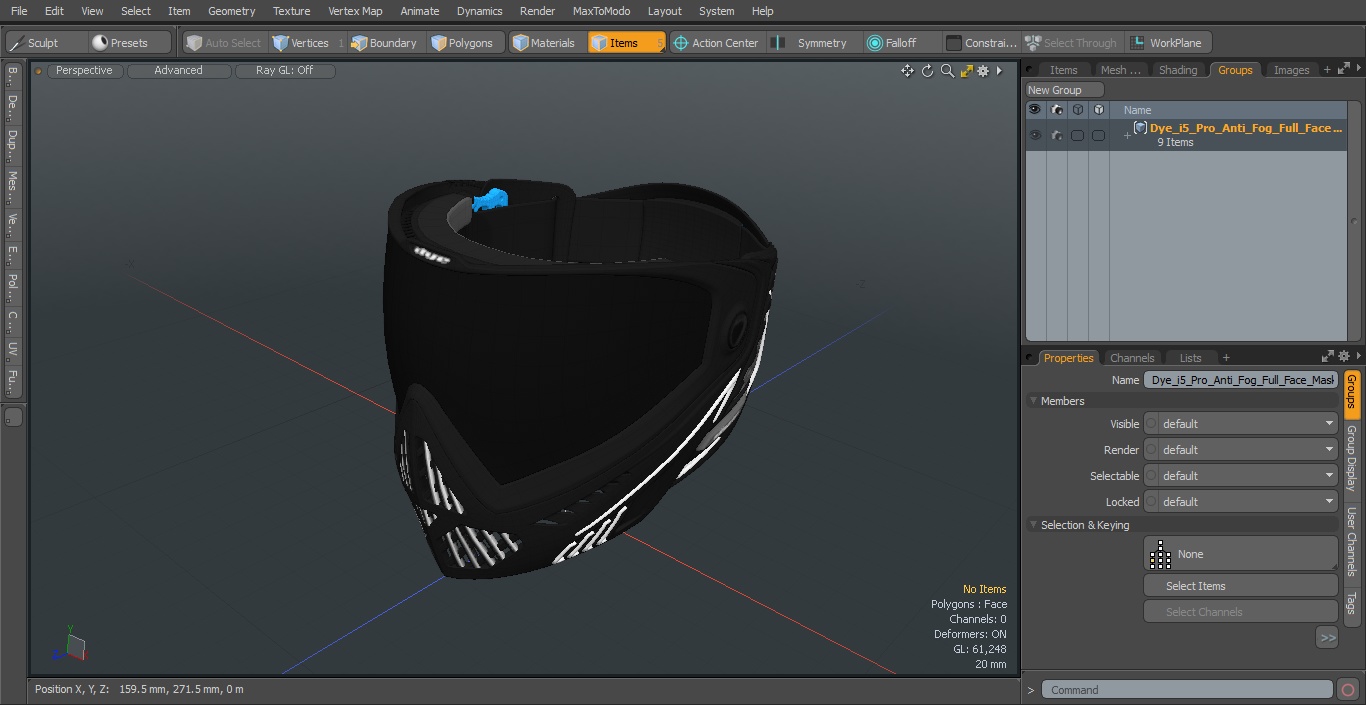
Task: Click the viewport rotate icon
Action: [x=927, y=71]
